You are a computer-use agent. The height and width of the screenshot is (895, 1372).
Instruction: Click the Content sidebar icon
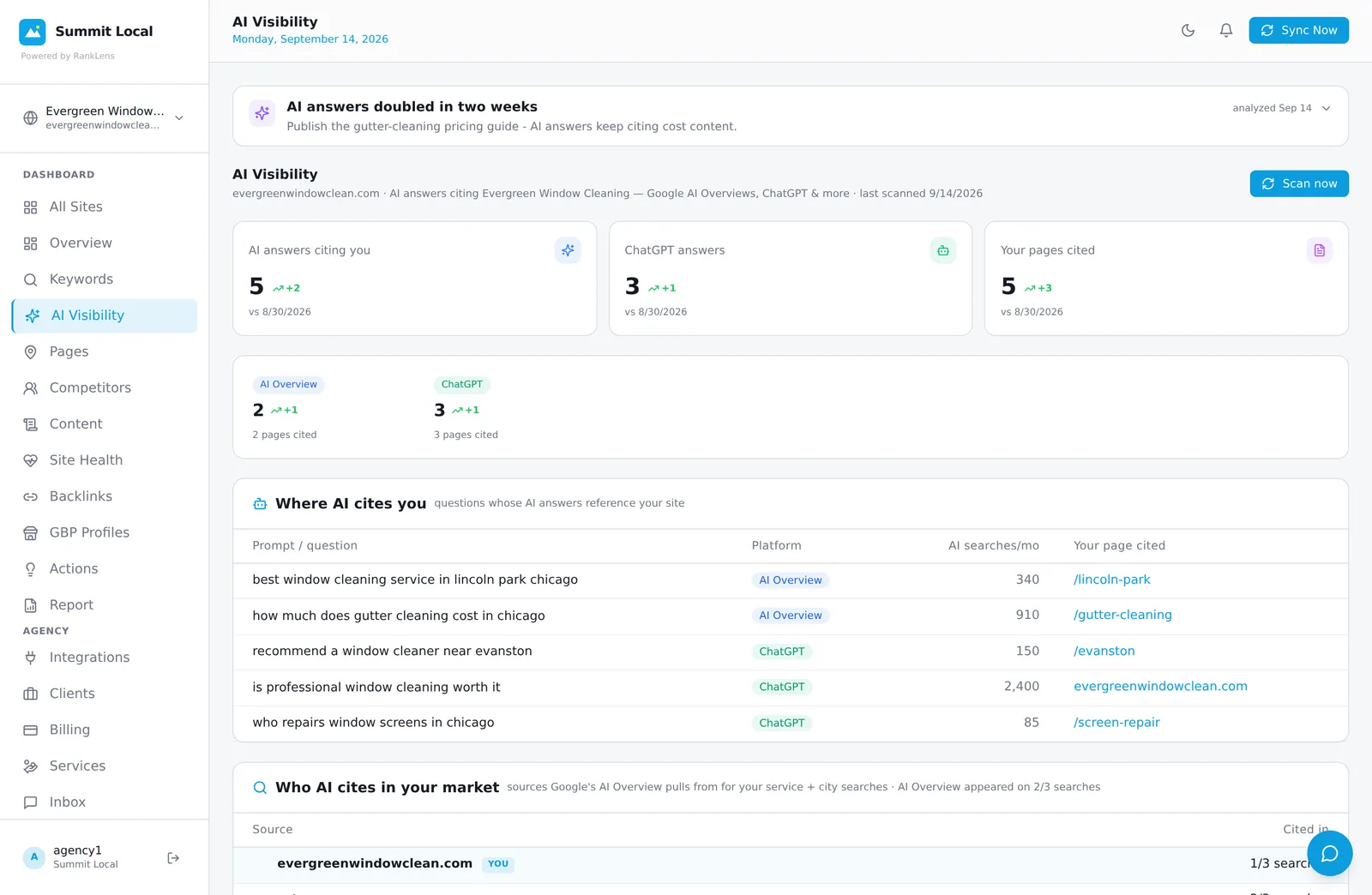coord(31,424)
